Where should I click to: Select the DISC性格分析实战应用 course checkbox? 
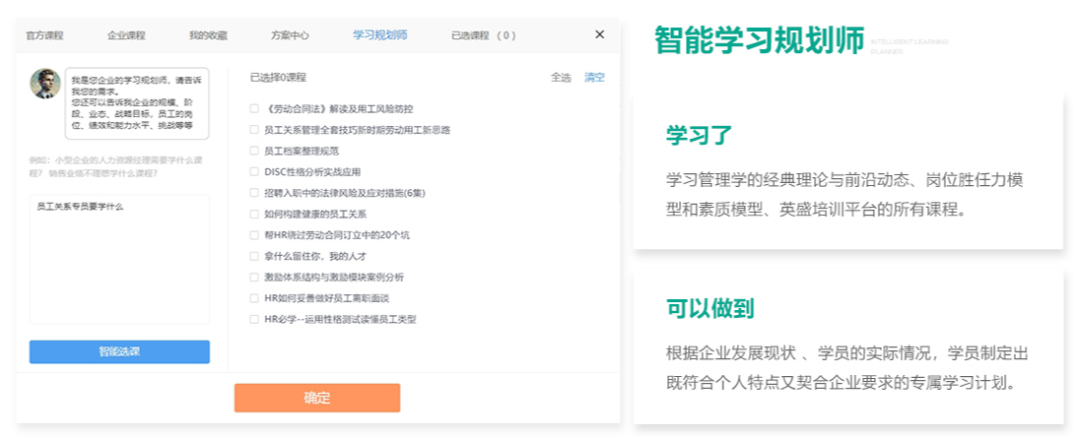(255, 172)
